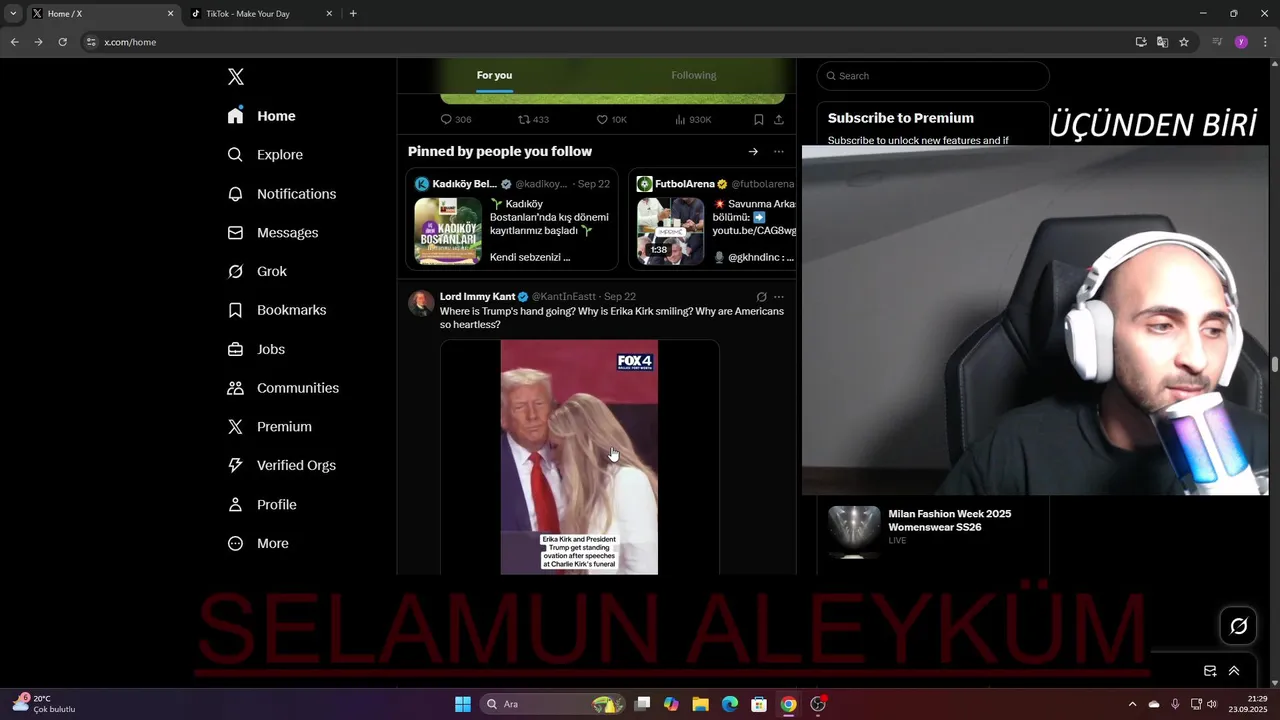
Task: Open Messages in the sidebar
Action: pos(272,233)
